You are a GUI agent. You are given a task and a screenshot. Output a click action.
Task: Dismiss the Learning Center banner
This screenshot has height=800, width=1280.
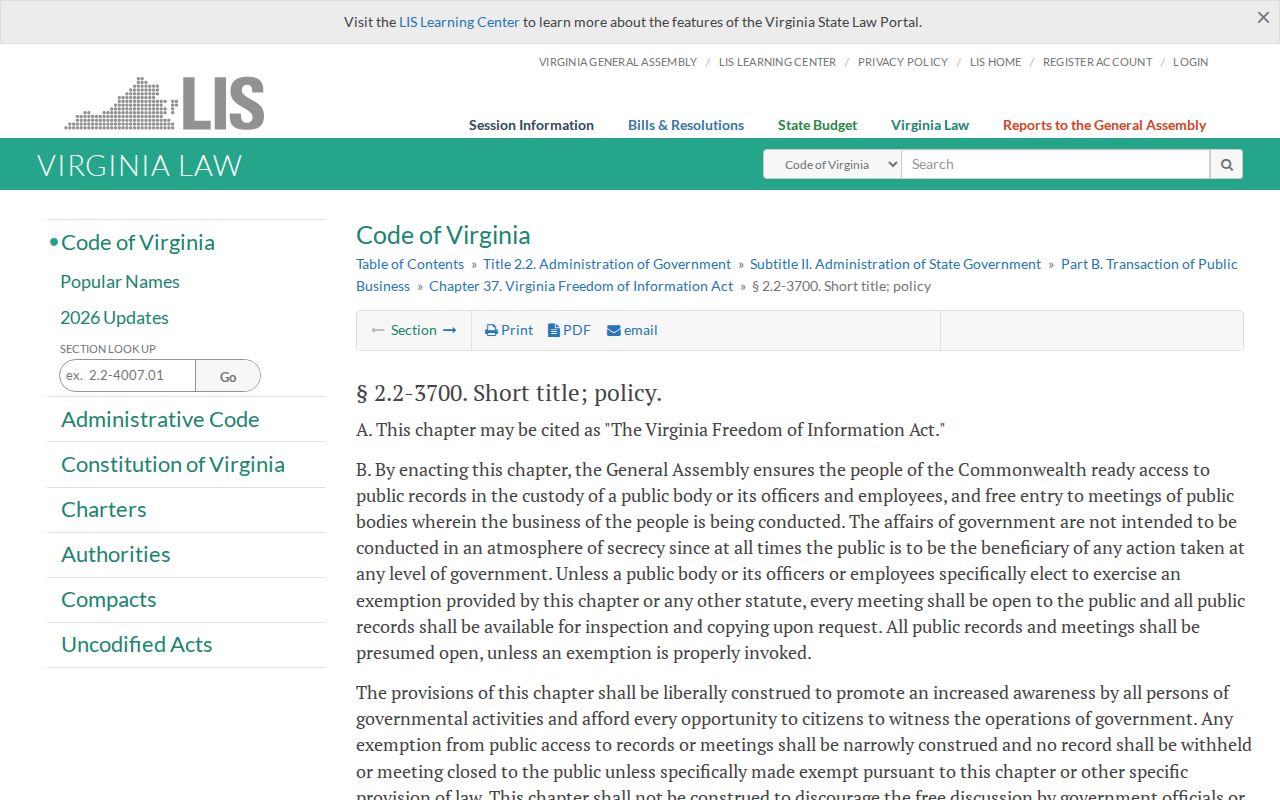(x=1263, y=18)
